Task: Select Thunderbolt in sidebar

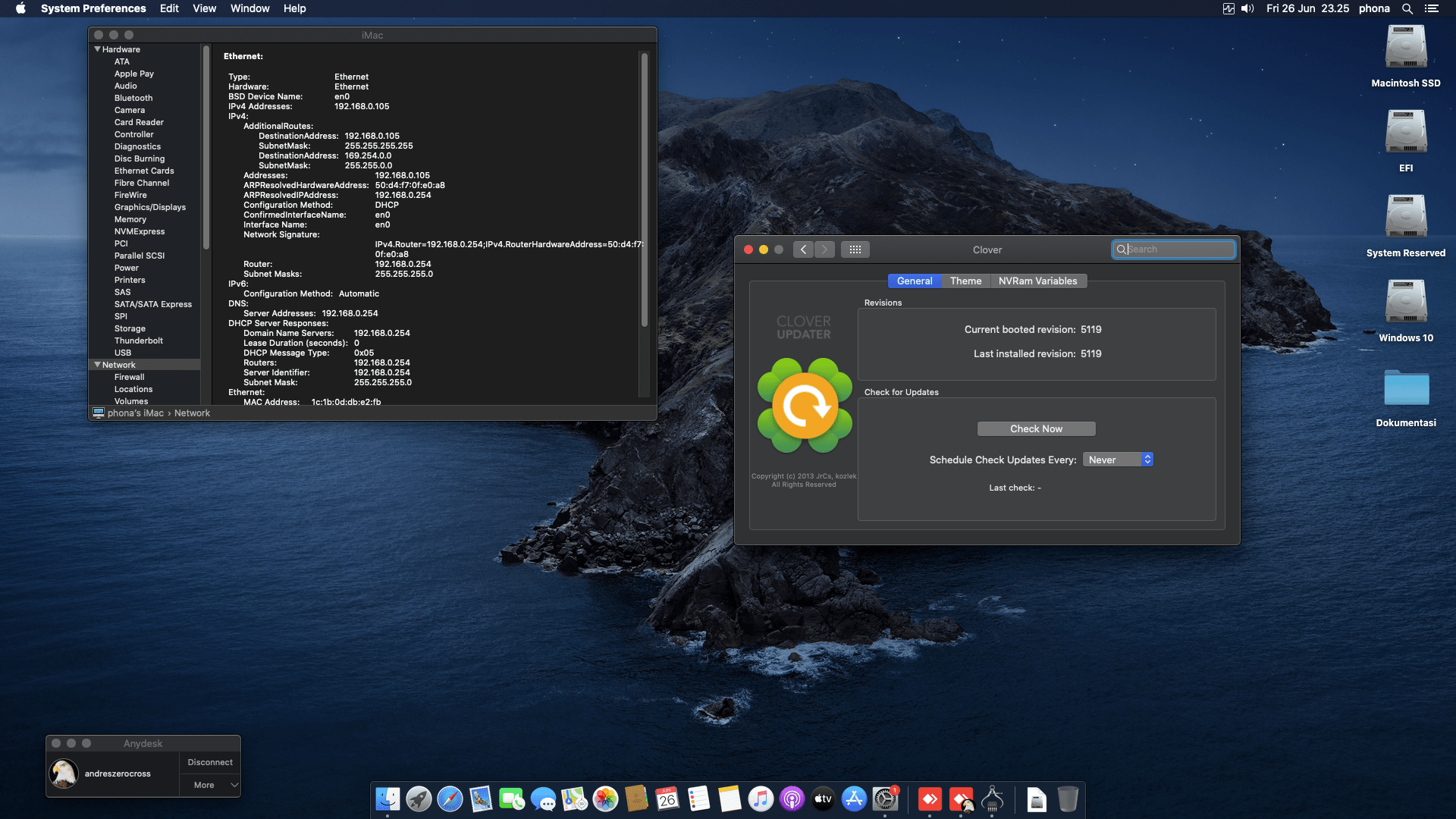Action: click(x=139, y=340)
